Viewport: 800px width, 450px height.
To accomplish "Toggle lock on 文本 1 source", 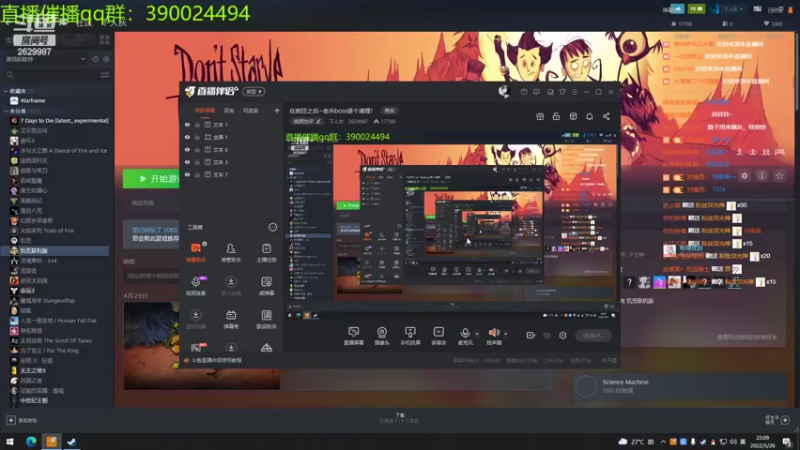I will tap(197, 124).
